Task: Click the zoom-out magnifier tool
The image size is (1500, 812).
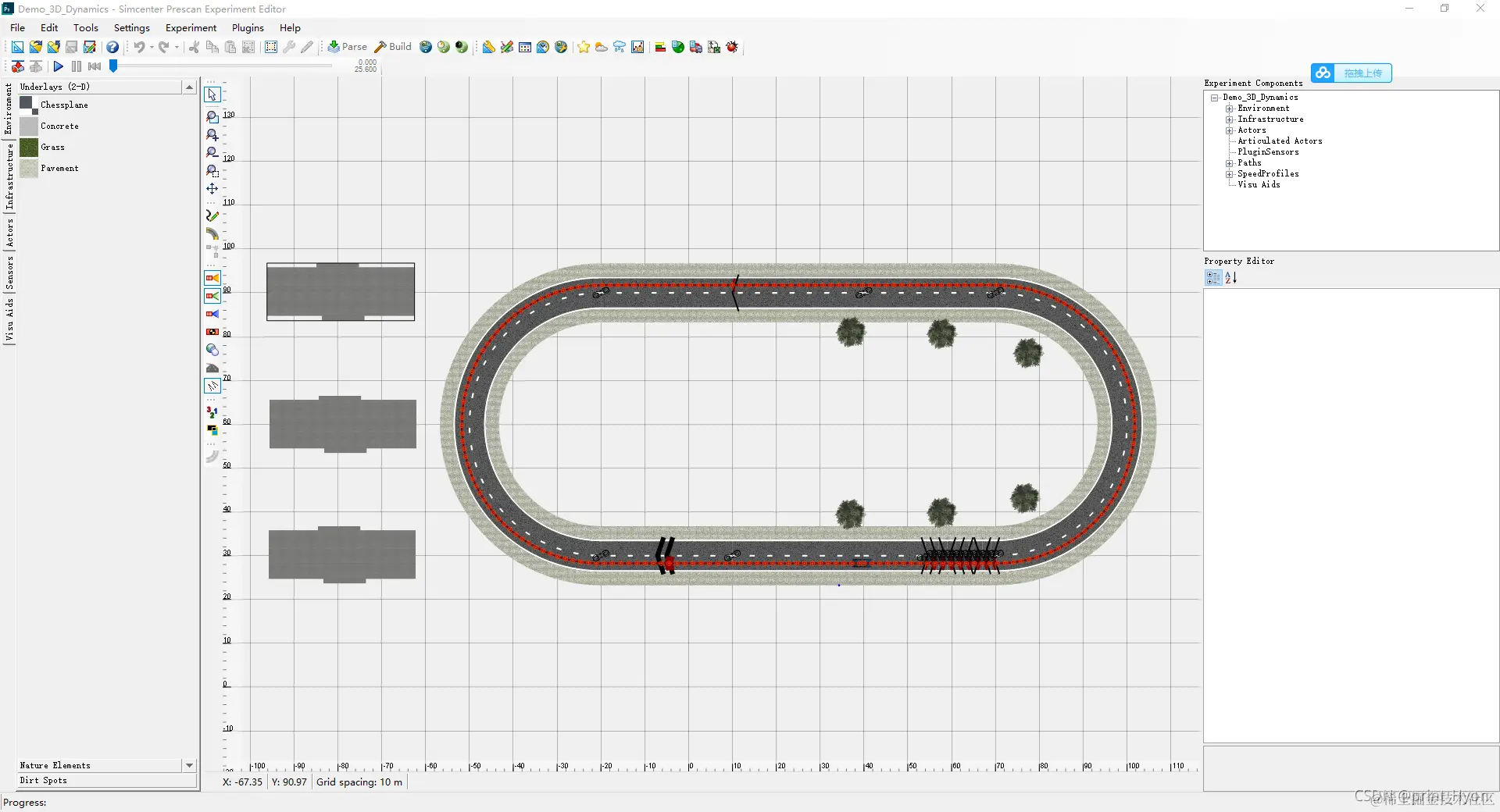Action: [212, 153]
